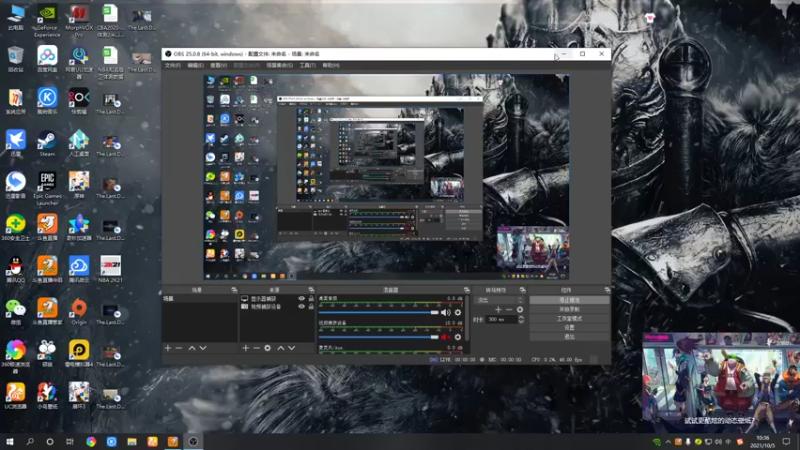This screenshot has width=800, height=450.
Task: Open transition properties gear icon
Action: pyautogui.click(x=520, y=310)
